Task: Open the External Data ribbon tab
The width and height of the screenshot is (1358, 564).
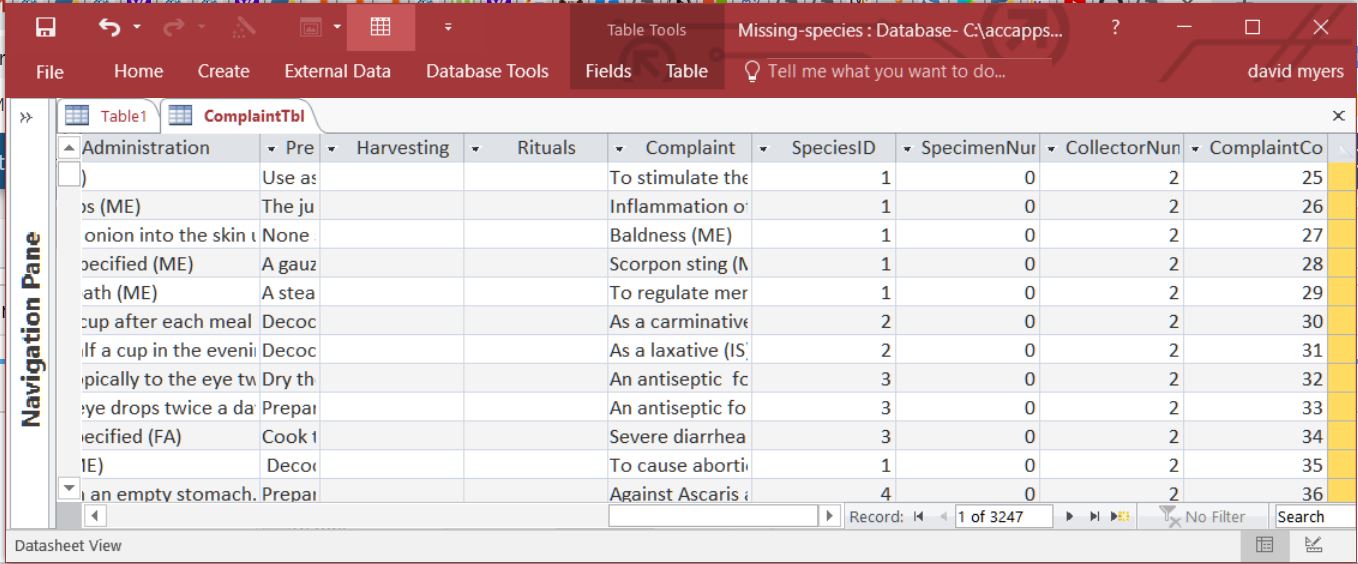Action: (x=337, y=71)
